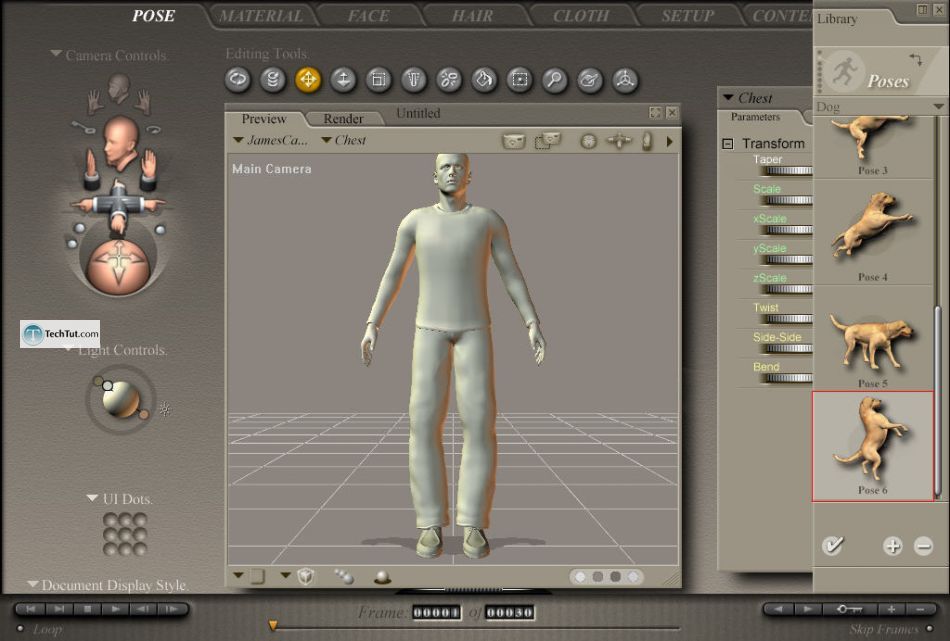Viewport: 950px width, 641px height.
Task: Open the Render tab in document window
Action: [344, 119]
